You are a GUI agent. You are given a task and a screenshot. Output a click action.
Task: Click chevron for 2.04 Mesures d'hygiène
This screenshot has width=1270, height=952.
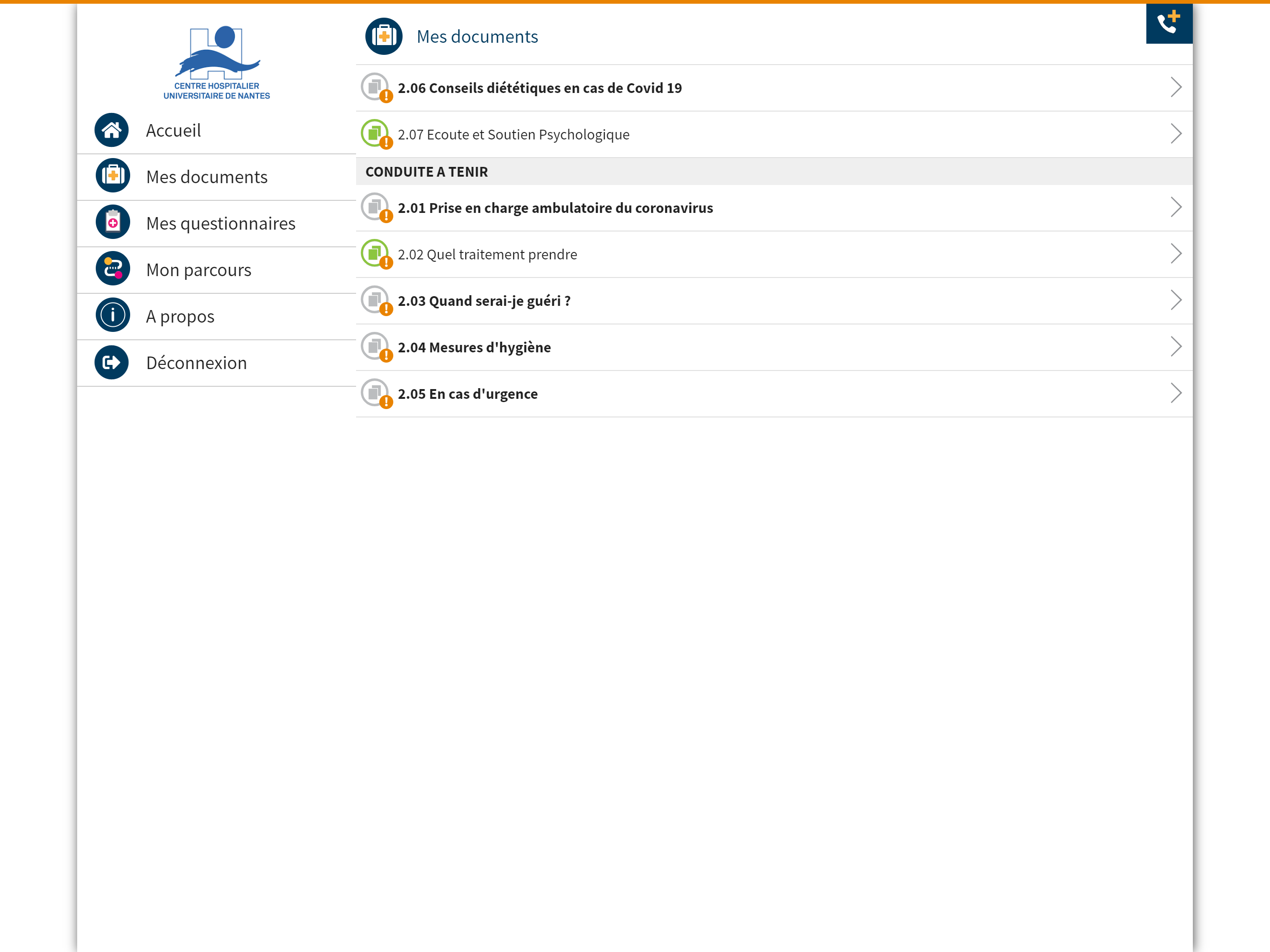[1175, 347]
